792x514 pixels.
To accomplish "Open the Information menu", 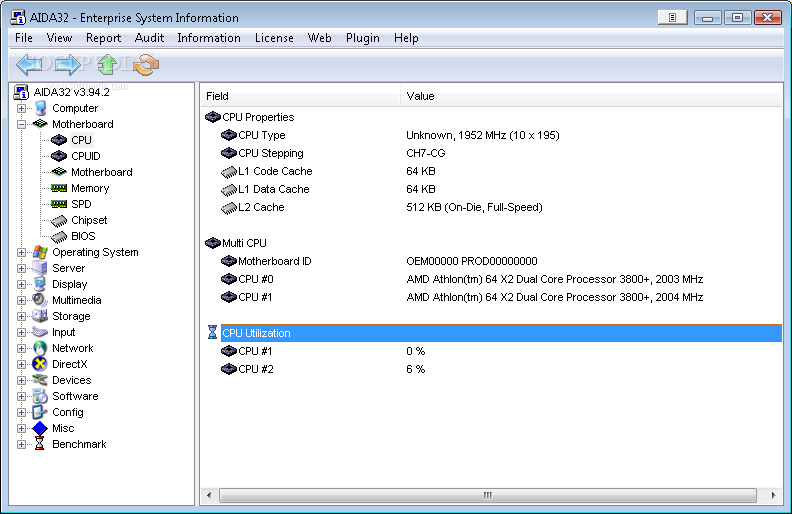I will (x=209, y=38).
